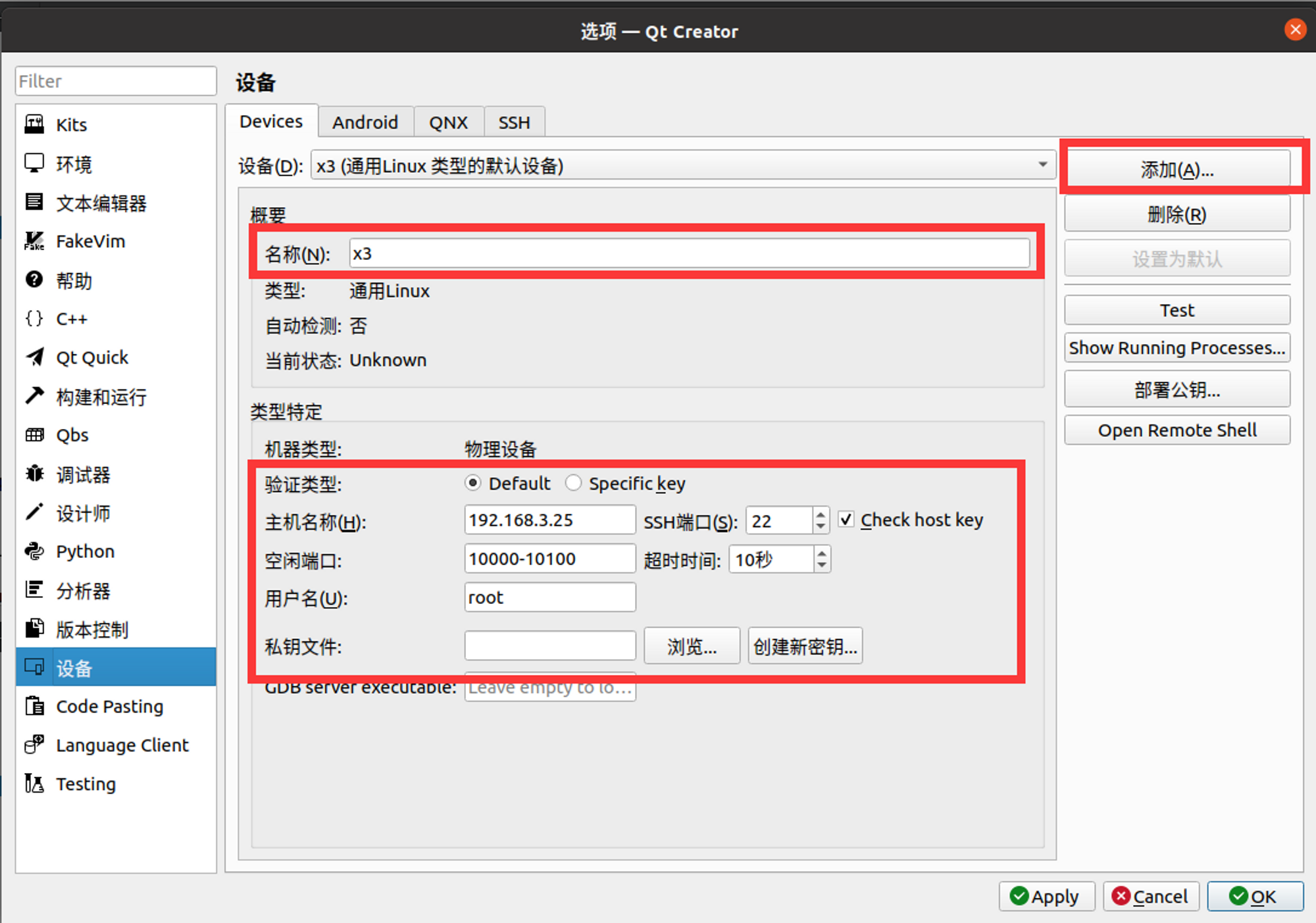Select the FakeVim icon
The height and width of the screenshot is (923, 1316).
pyautogui.click(x=34, y=241)
